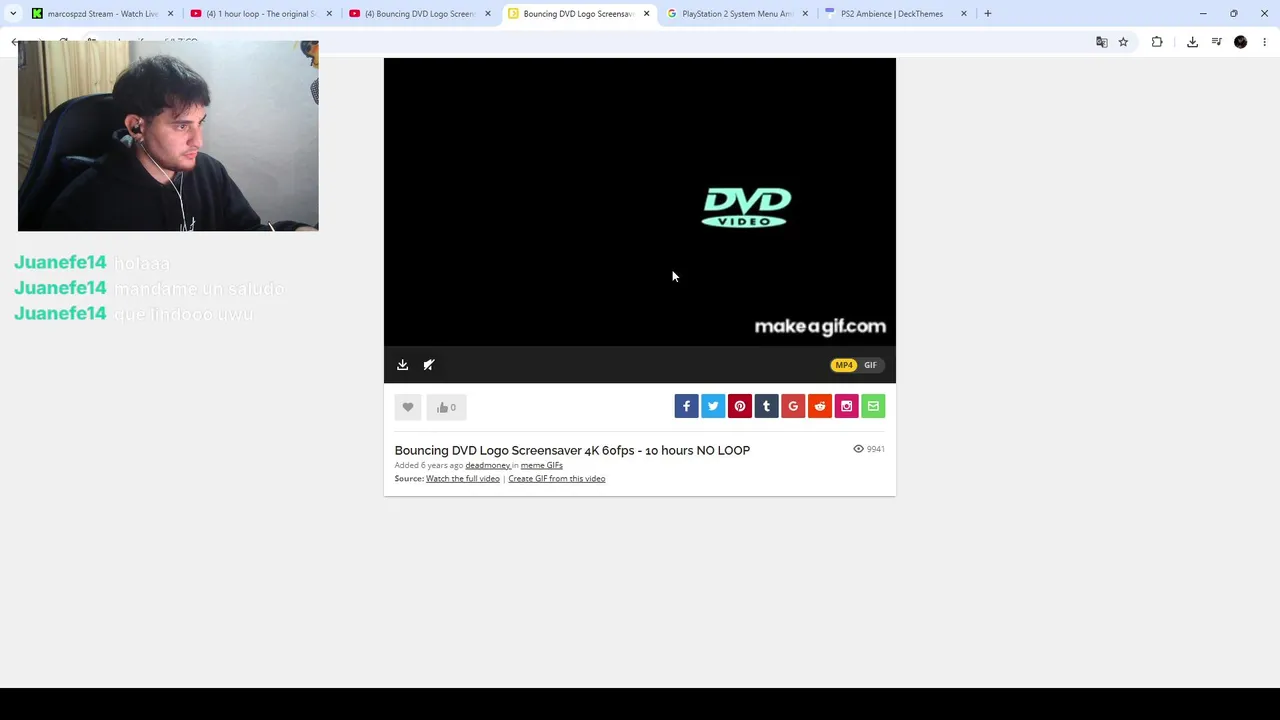
Task: Close the PlayStation 2 System Menu tab
Action: click(x=805, y=14)
